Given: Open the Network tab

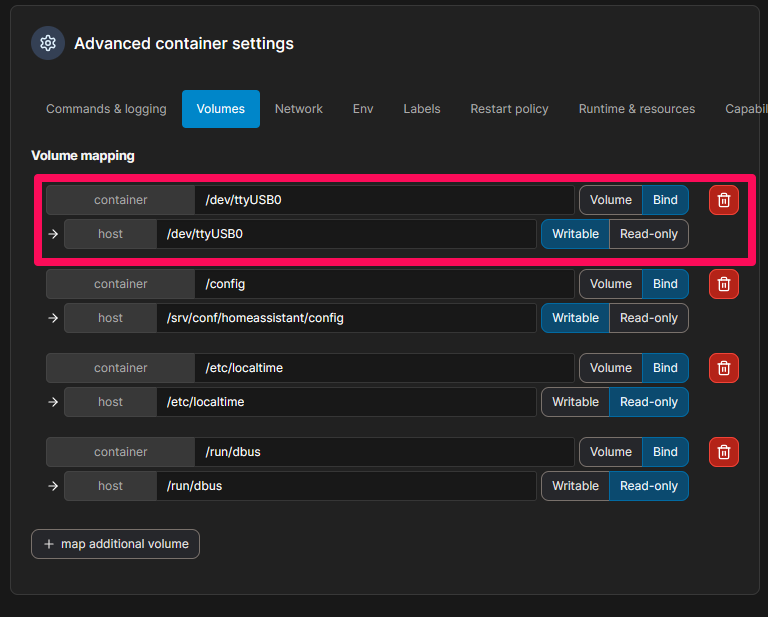Looking at the screenshot, I should click(298, 109).
